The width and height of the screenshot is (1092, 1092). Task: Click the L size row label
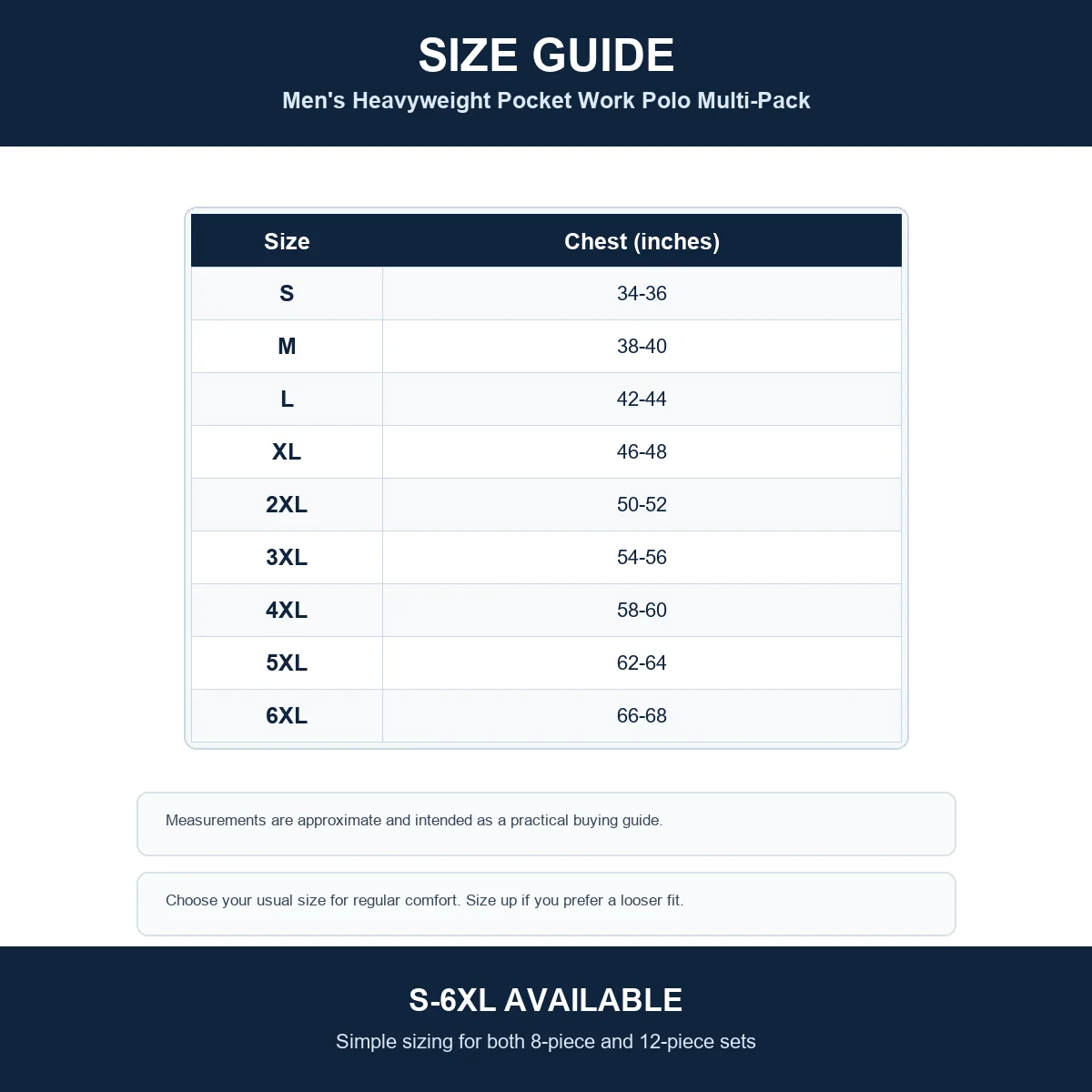pos(287,399)
